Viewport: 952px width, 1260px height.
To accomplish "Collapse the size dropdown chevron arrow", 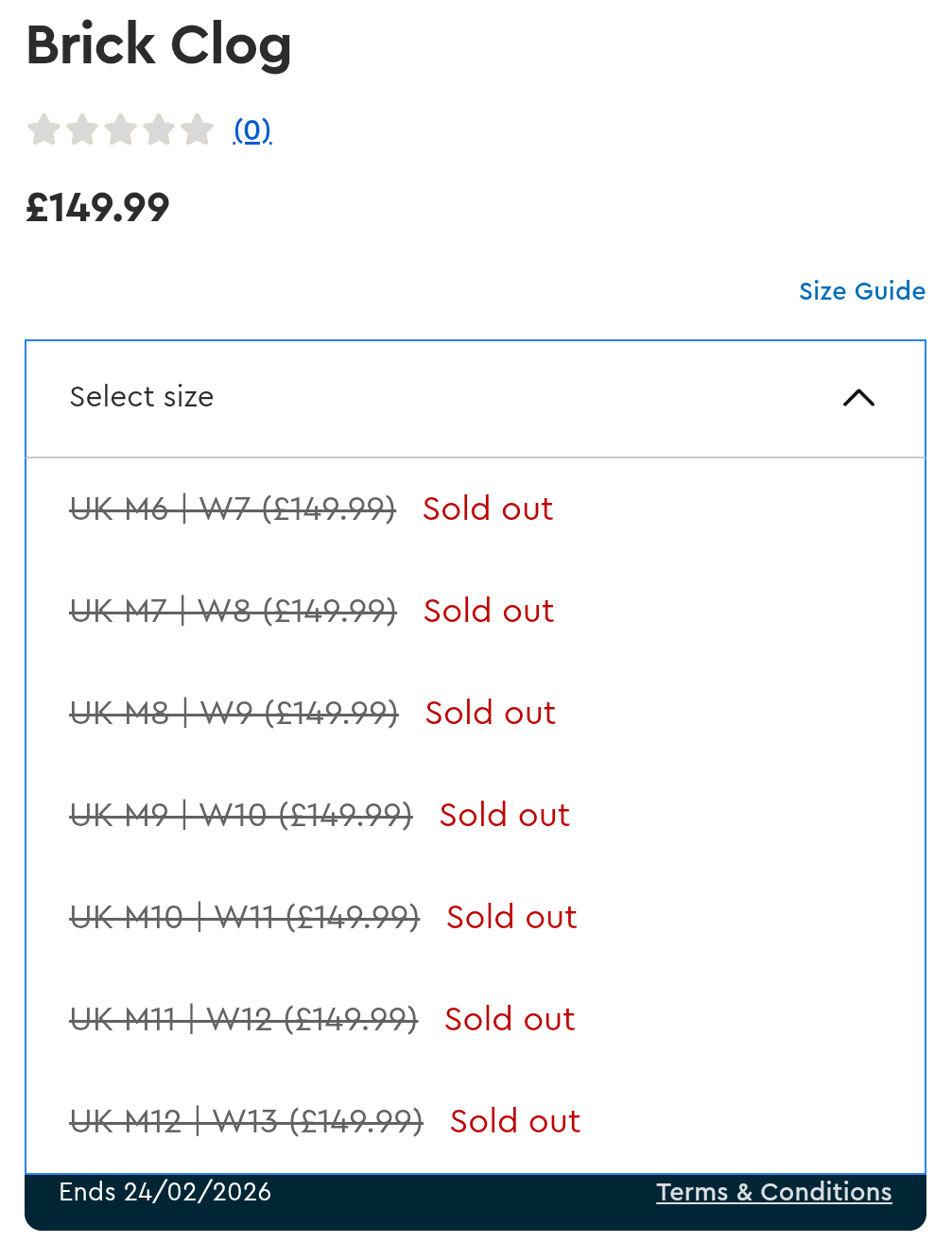I will point(858,398).
